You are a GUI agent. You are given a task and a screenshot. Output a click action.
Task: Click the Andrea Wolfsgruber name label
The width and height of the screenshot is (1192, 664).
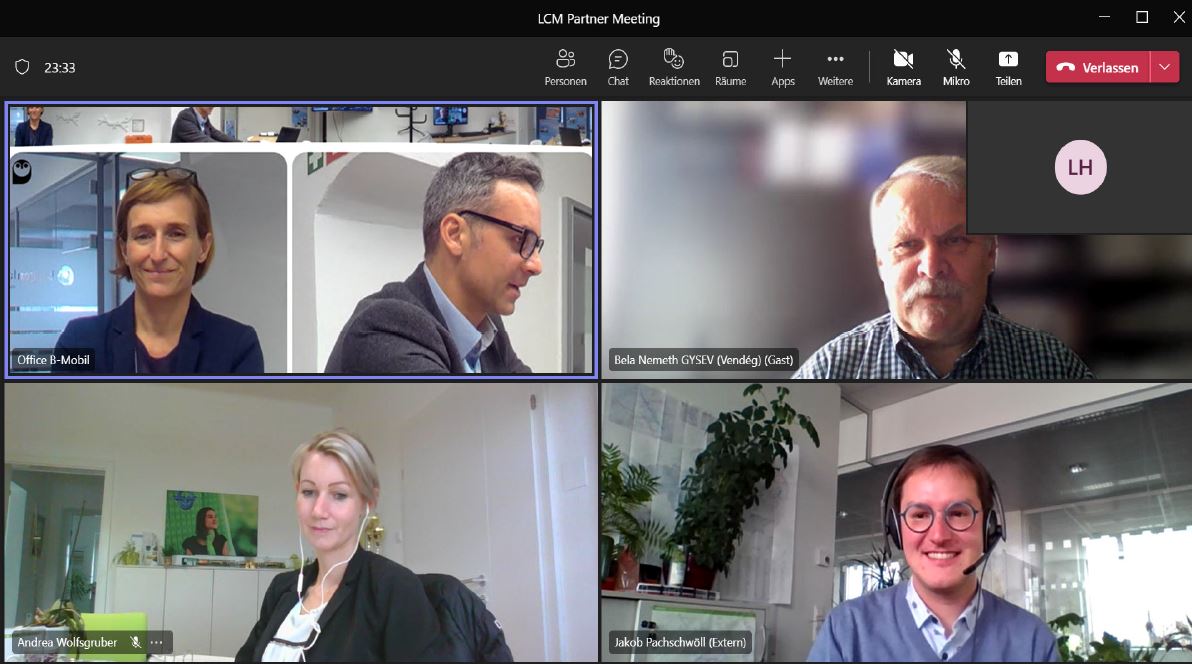pyautogui.click(x=67, y=643)
